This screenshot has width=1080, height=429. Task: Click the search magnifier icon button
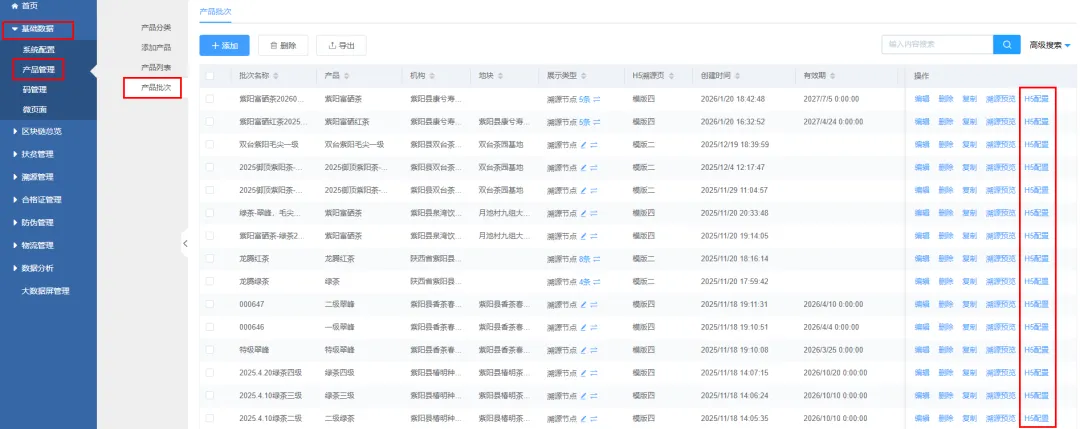point(1006,44)
